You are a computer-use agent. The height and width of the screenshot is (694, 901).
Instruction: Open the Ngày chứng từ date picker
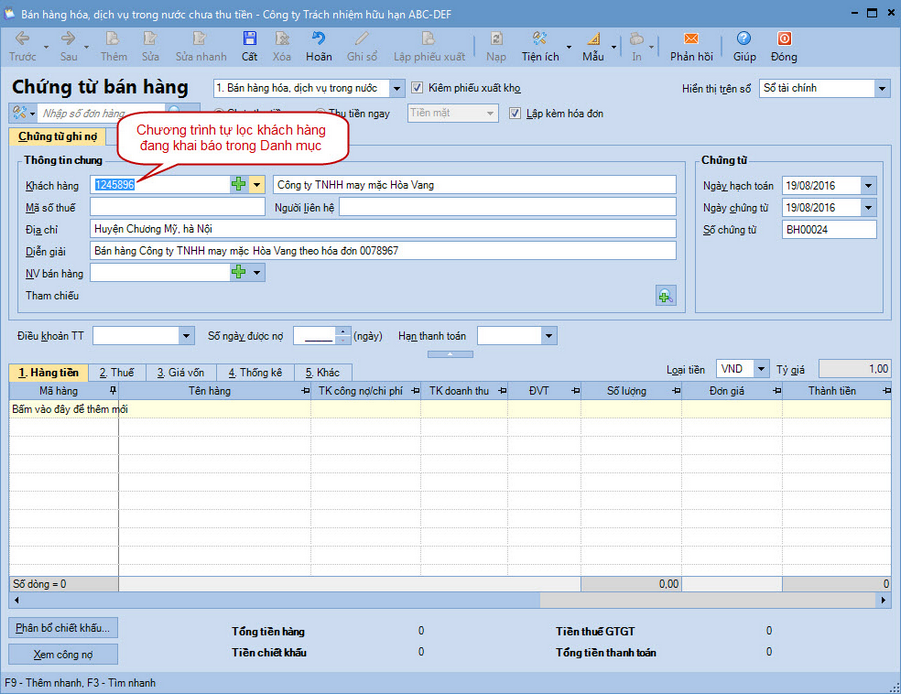(869, 207)
